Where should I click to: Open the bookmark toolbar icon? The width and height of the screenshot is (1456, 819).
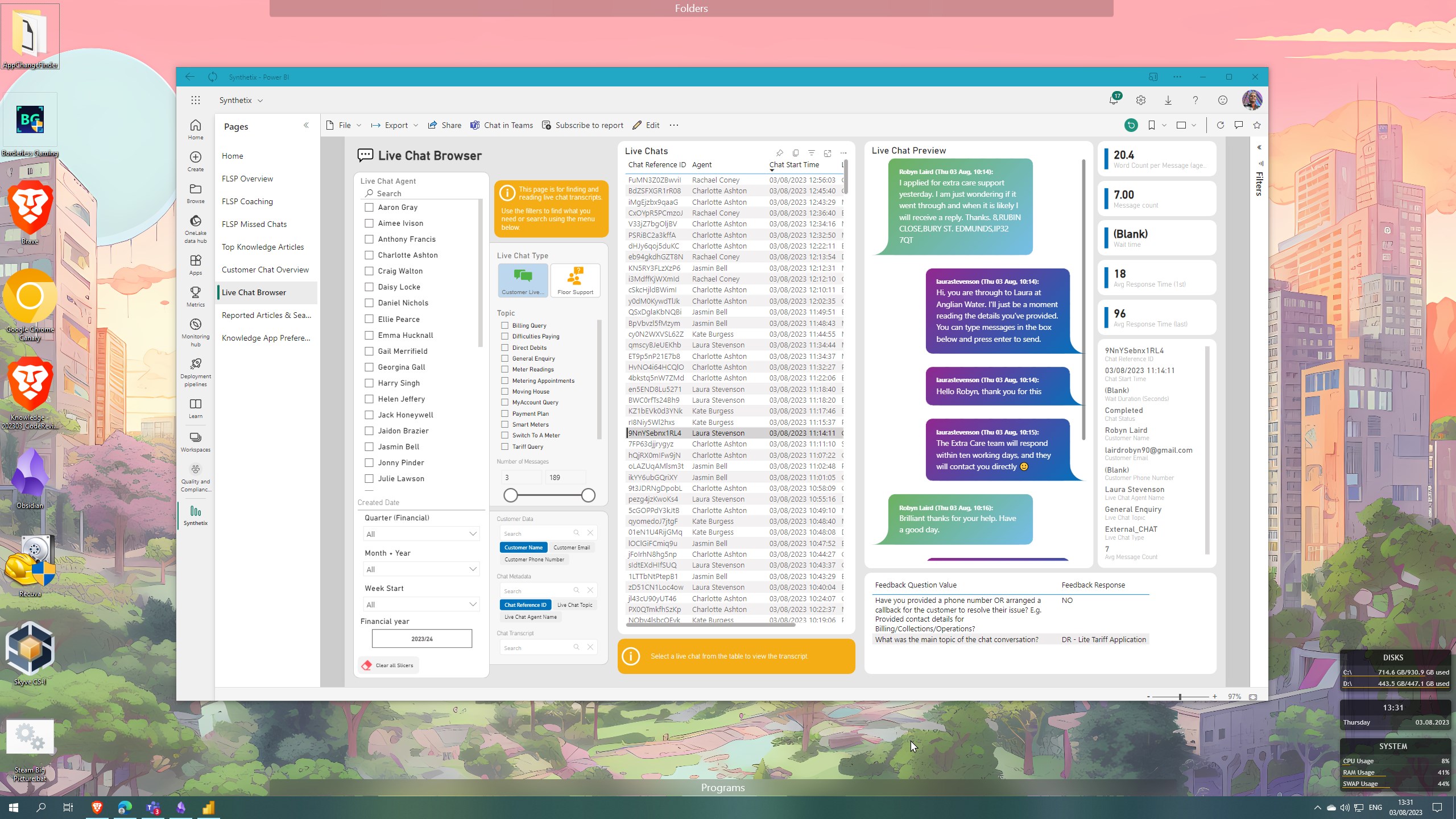1151,125
